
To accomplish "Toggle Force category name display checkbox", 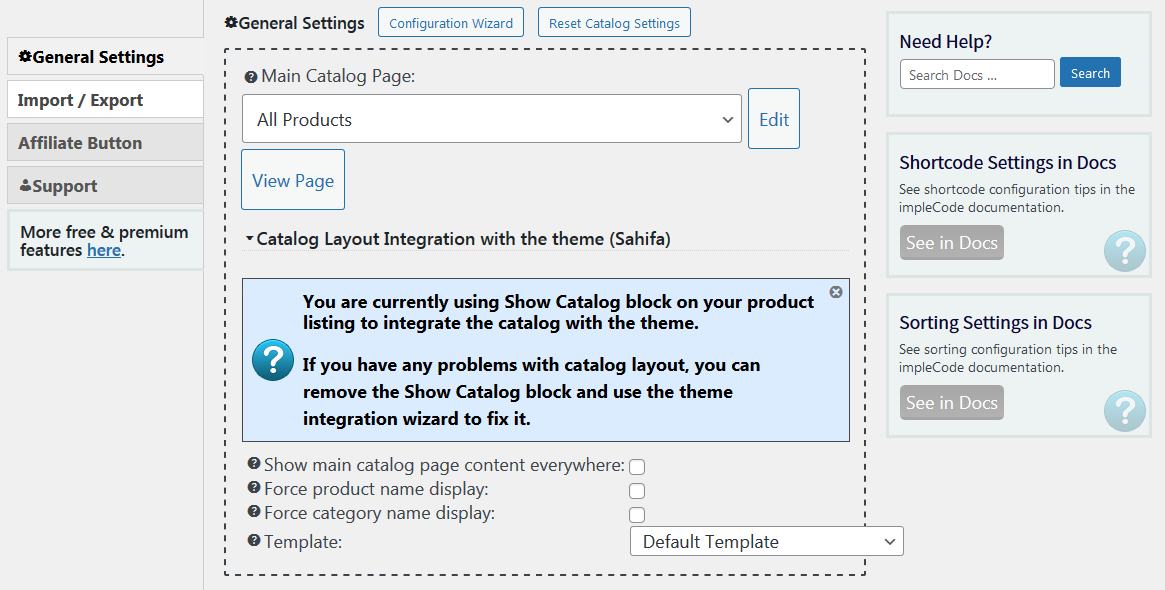I will 637,514.
